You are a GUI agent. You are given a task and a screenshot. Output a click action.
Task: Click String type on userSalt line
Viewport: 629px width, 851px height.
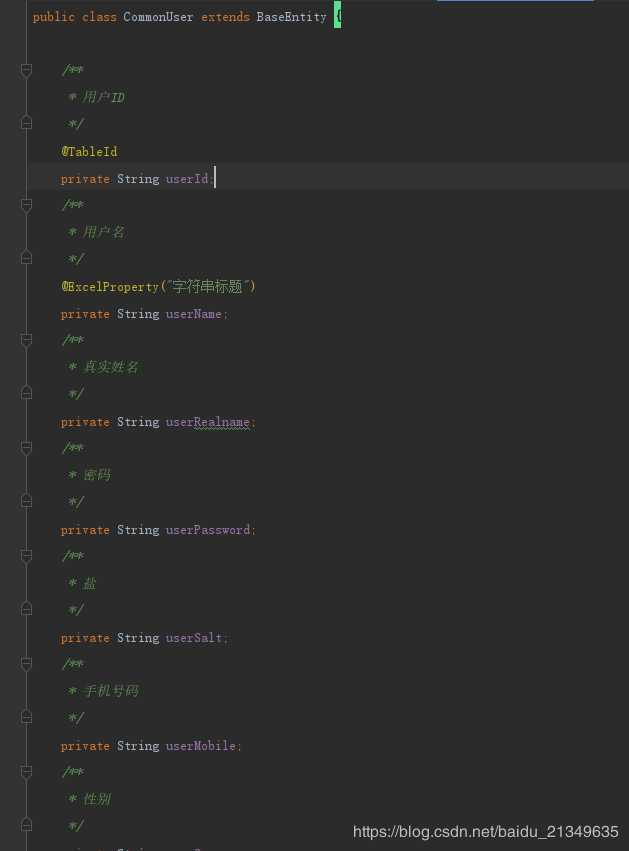tap(138, 638)
